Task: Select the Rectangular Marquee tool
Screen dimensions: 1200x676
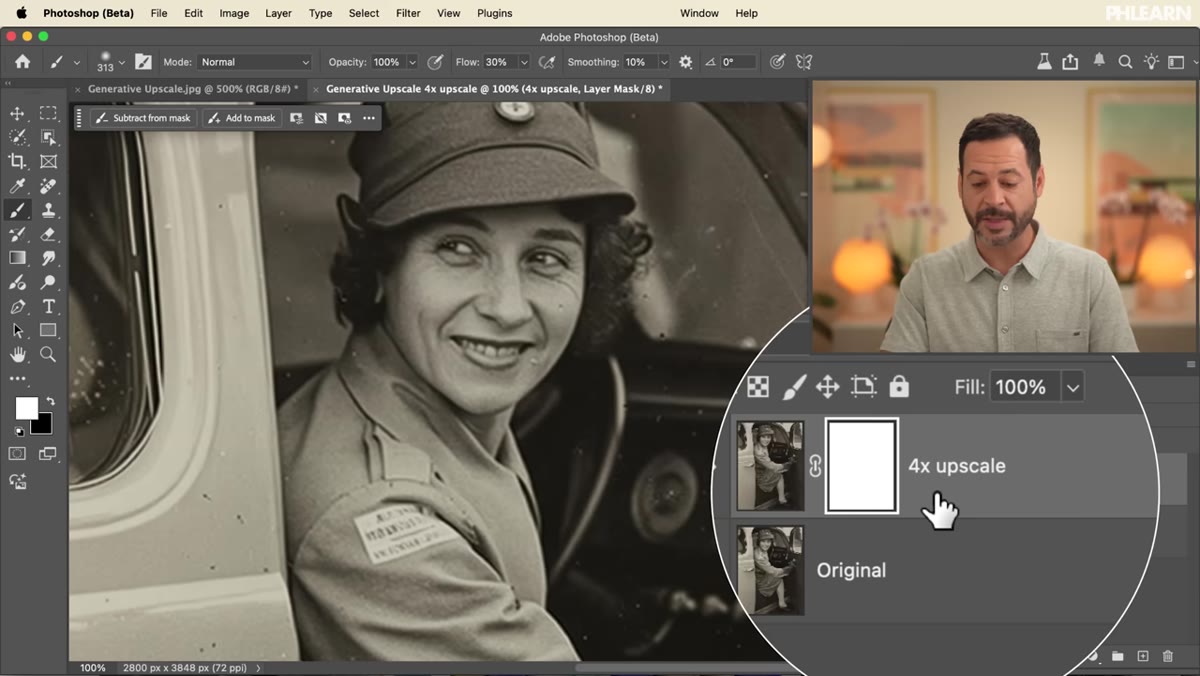Action: [x=48, y=113]
